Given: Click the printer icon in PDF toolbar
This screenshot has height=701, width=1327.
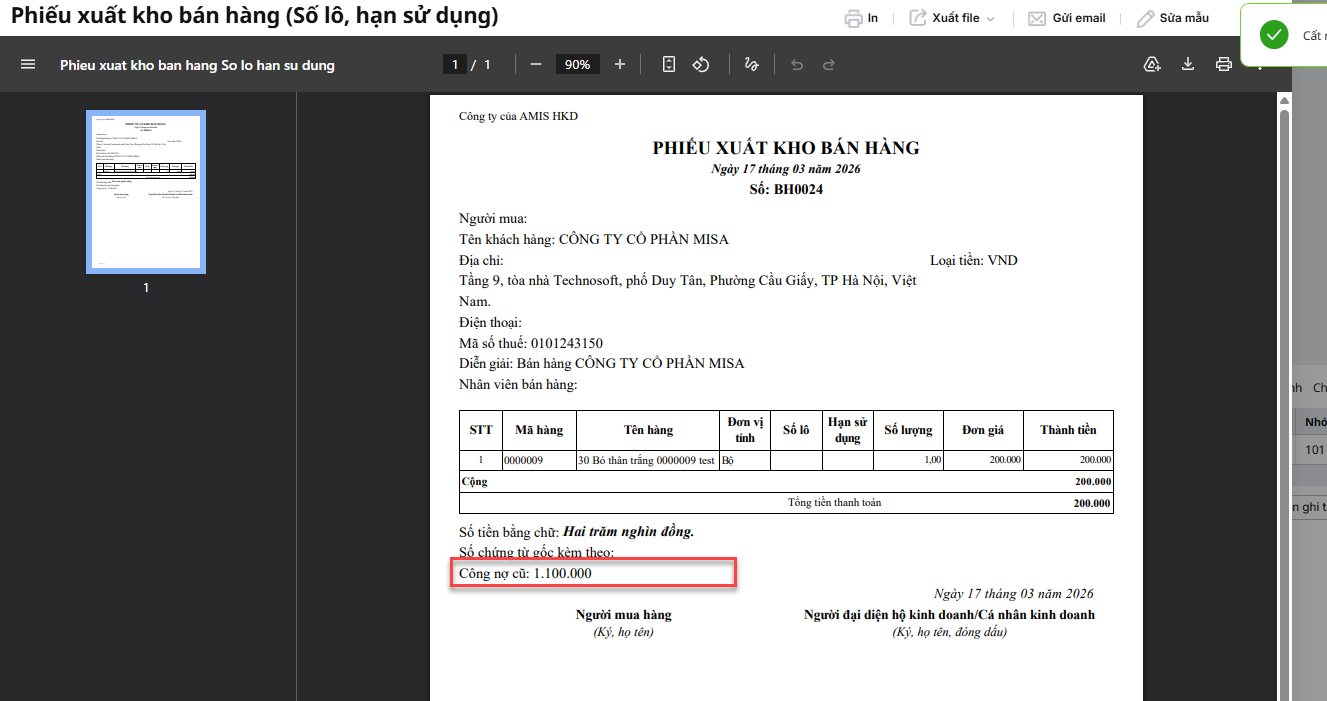Looking at the screenshot, I should pos(1223,64).
